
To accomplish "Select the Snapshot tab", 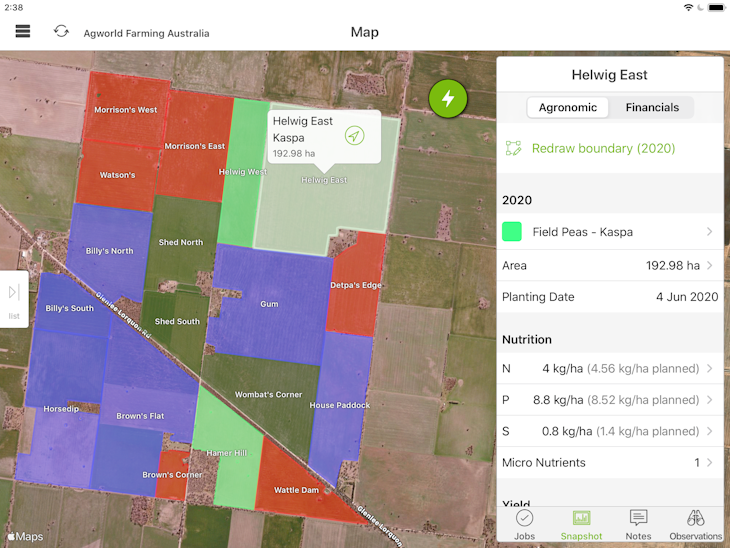I will coord(581,524).
